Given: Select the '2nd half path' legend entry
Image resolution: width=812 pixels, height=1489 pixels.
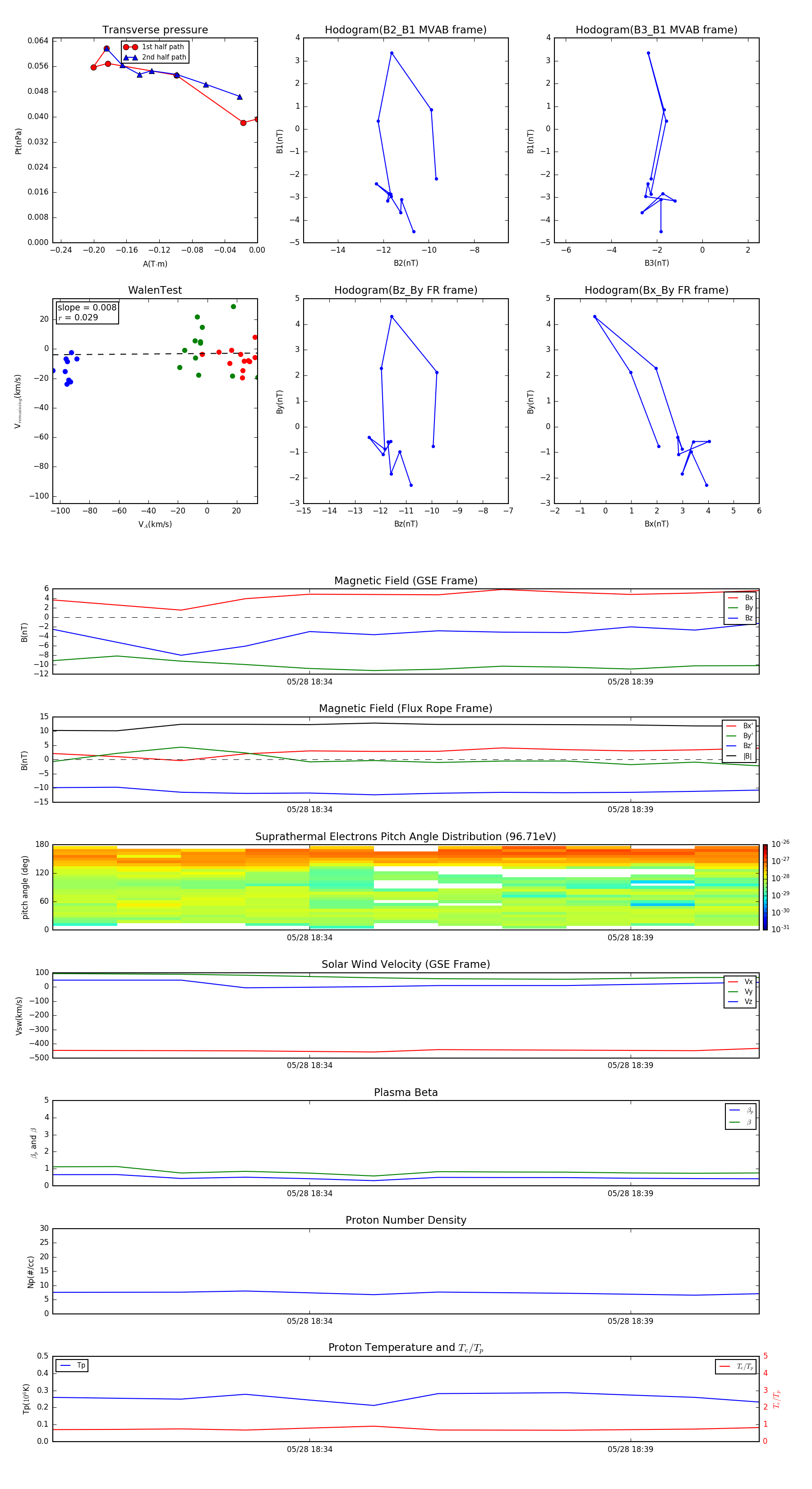Looking at the screenshot, I should tap(155, 57).
